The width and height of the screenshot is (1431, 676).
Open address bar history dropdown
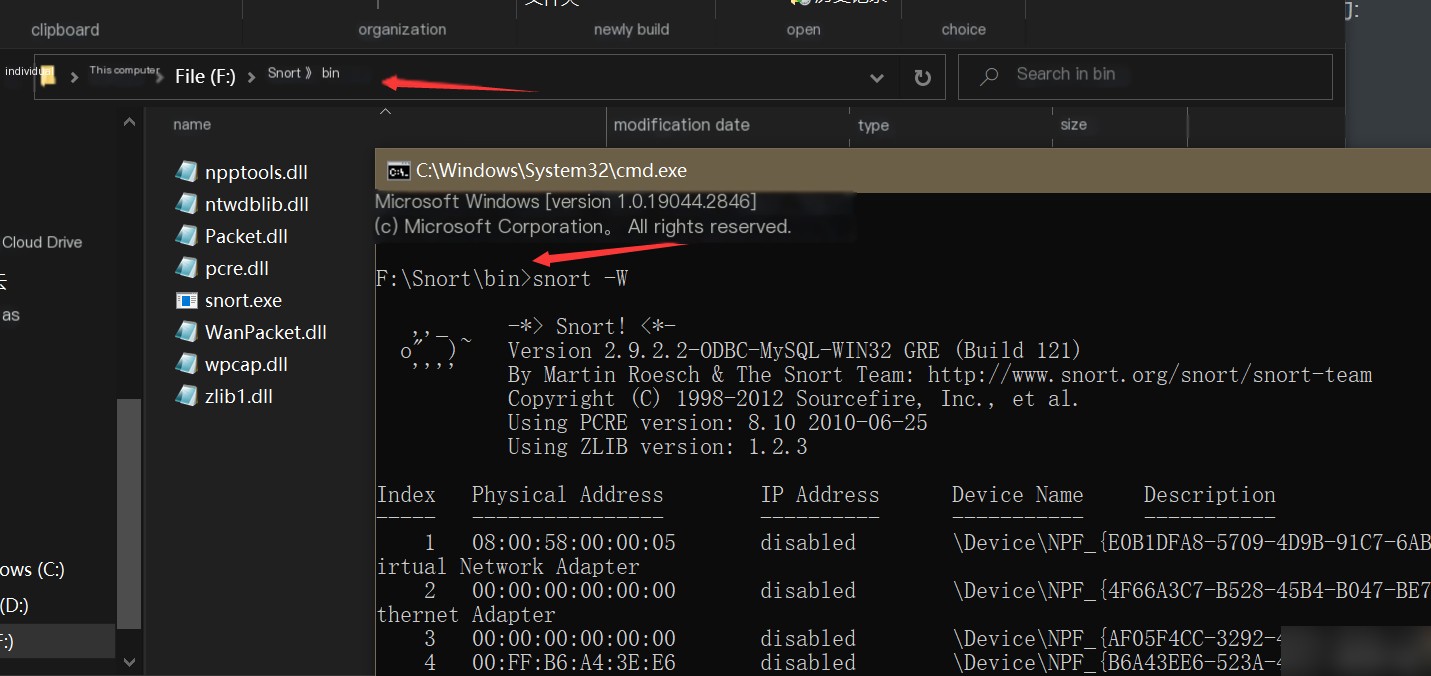(877, 77)
